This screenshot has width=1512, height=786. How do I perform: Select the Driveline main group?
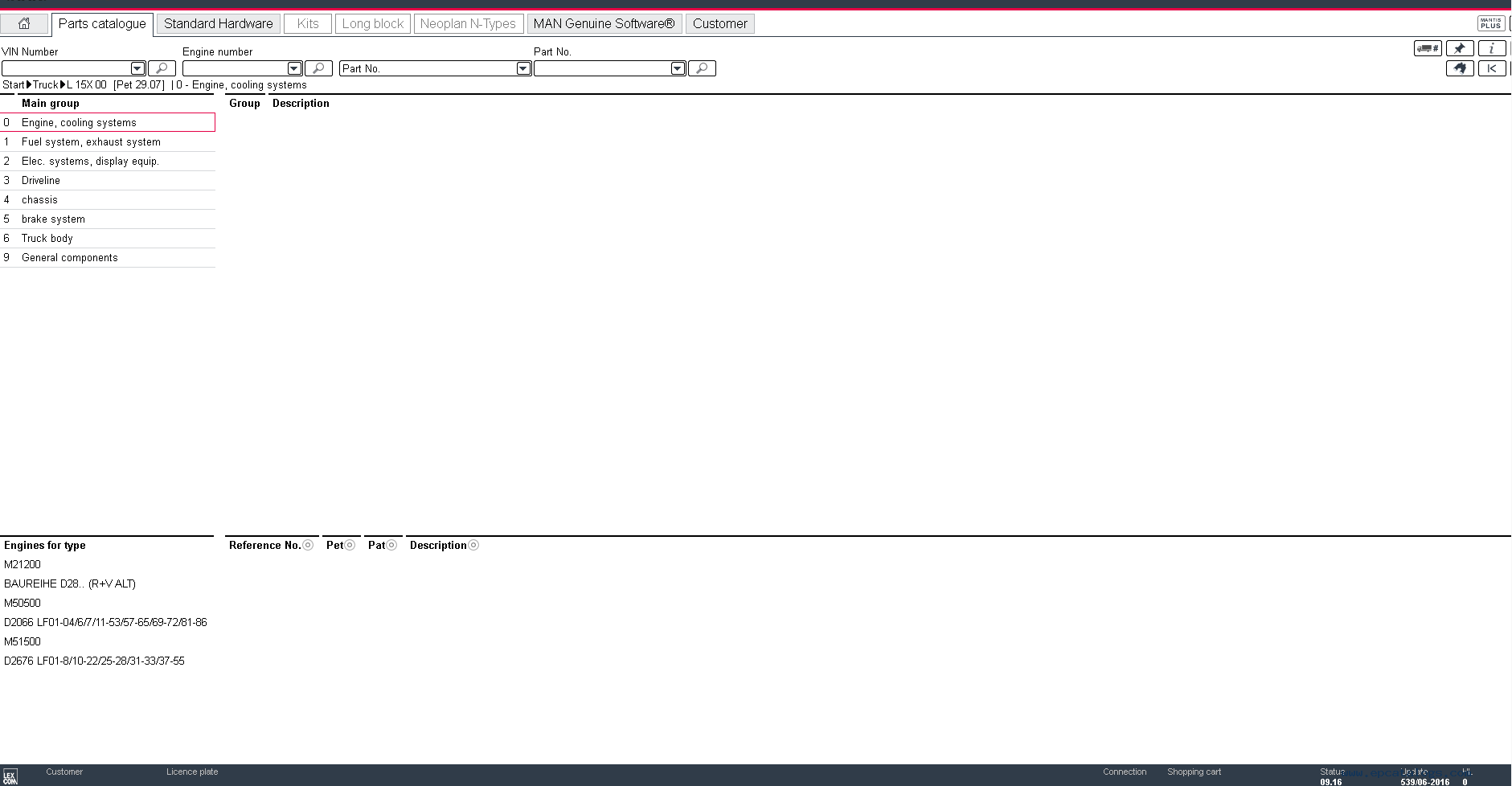click(x=41, y=180)
